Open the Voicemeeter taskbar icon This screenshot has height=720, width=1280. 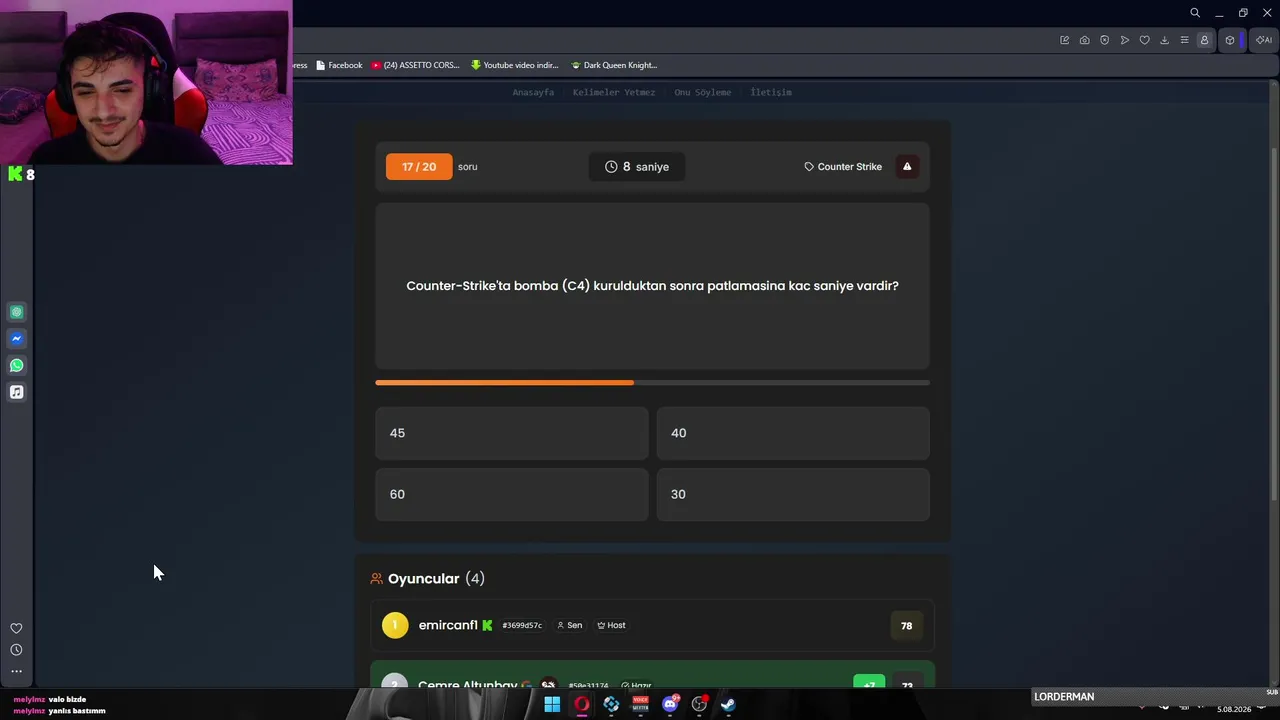pyautogui.click(x=640, y=704)
